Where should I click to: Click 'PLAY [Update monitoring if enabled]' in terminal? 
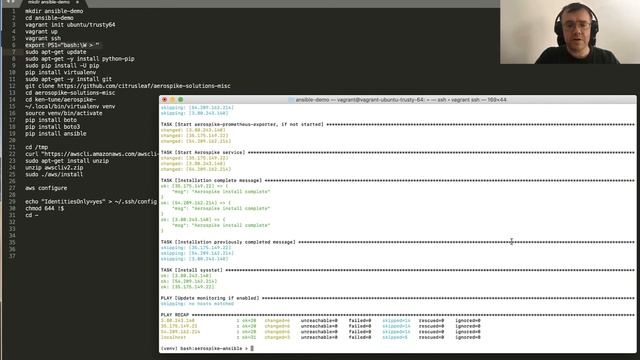[x=210, y=298]
